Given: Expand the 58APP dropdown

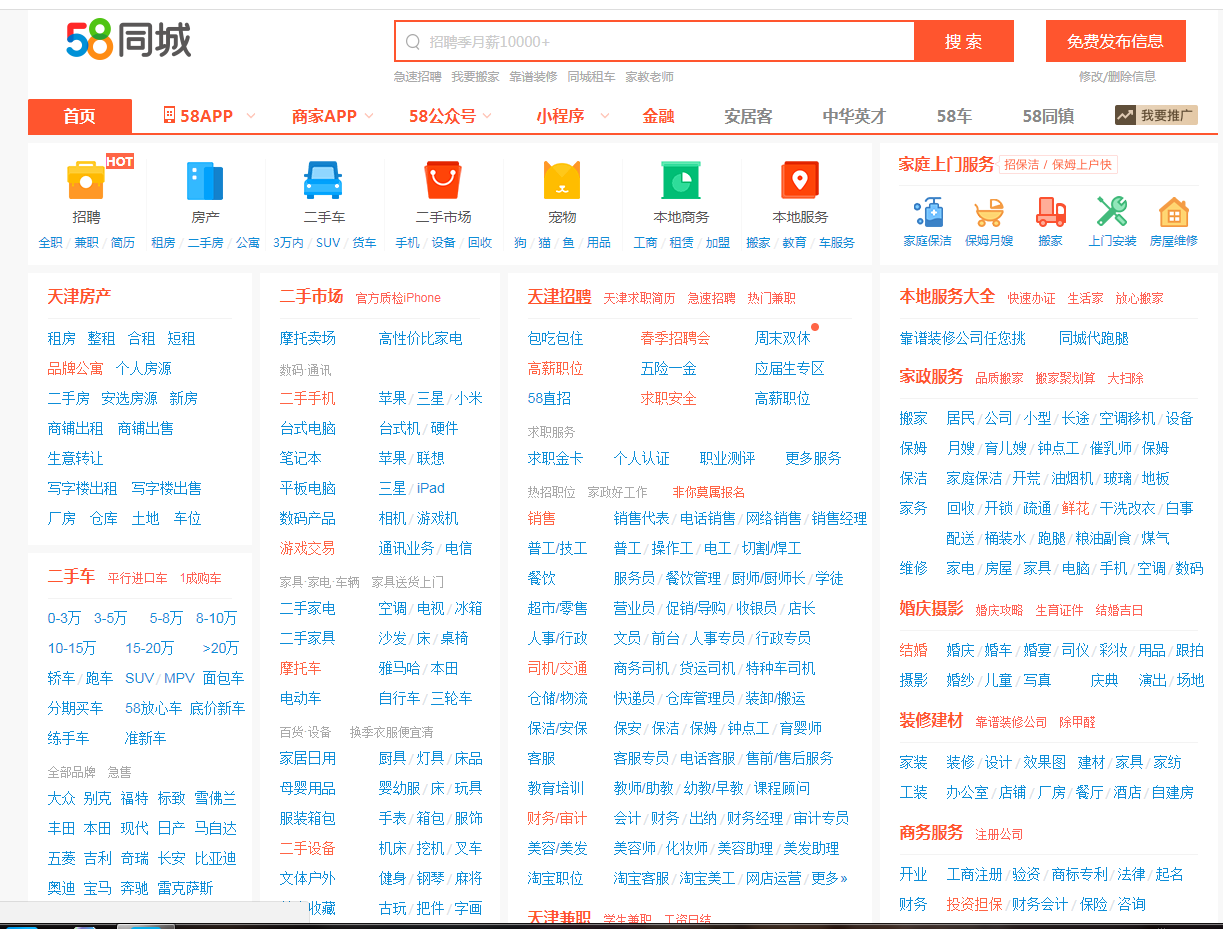Looking at the screenshot, I should (x=205, y=116).
